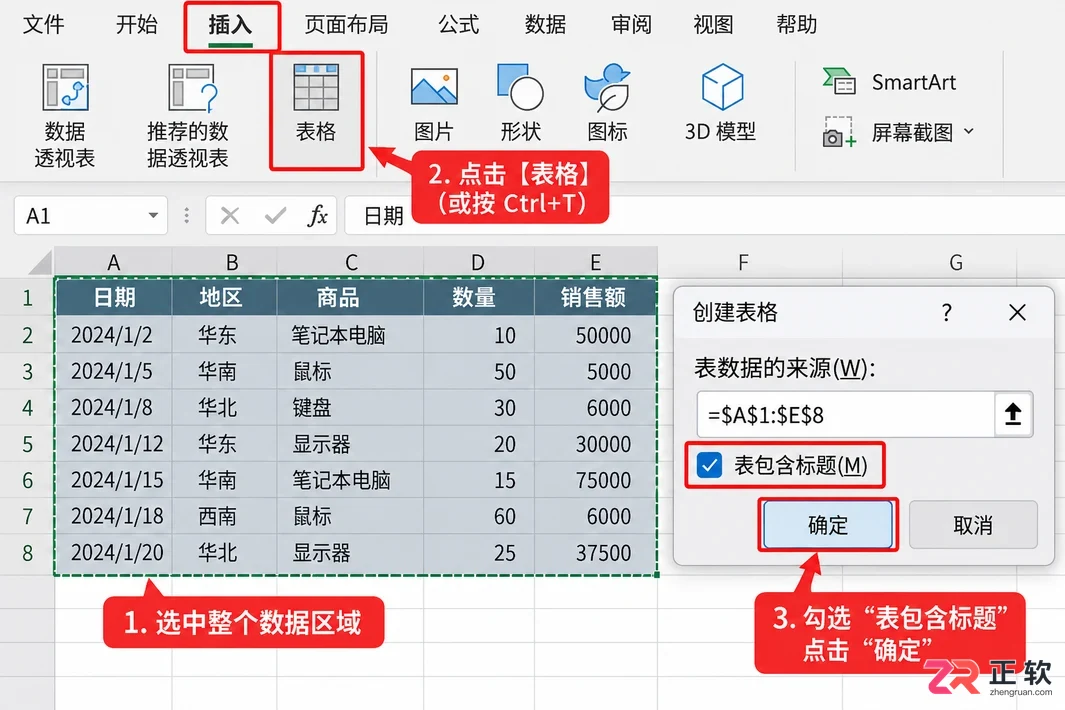Insert an icon via 图标

click(607, 102)
